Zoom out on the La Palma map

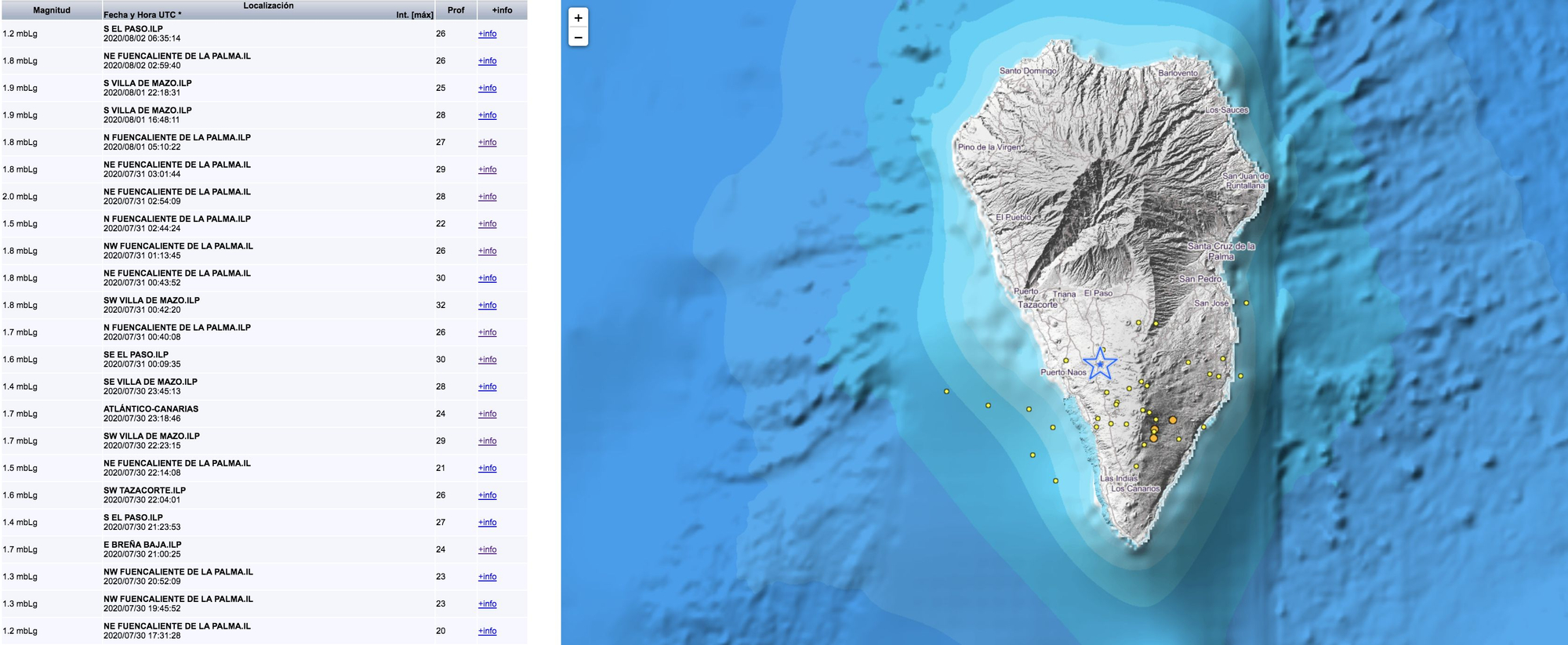click(x=578, y=37)
